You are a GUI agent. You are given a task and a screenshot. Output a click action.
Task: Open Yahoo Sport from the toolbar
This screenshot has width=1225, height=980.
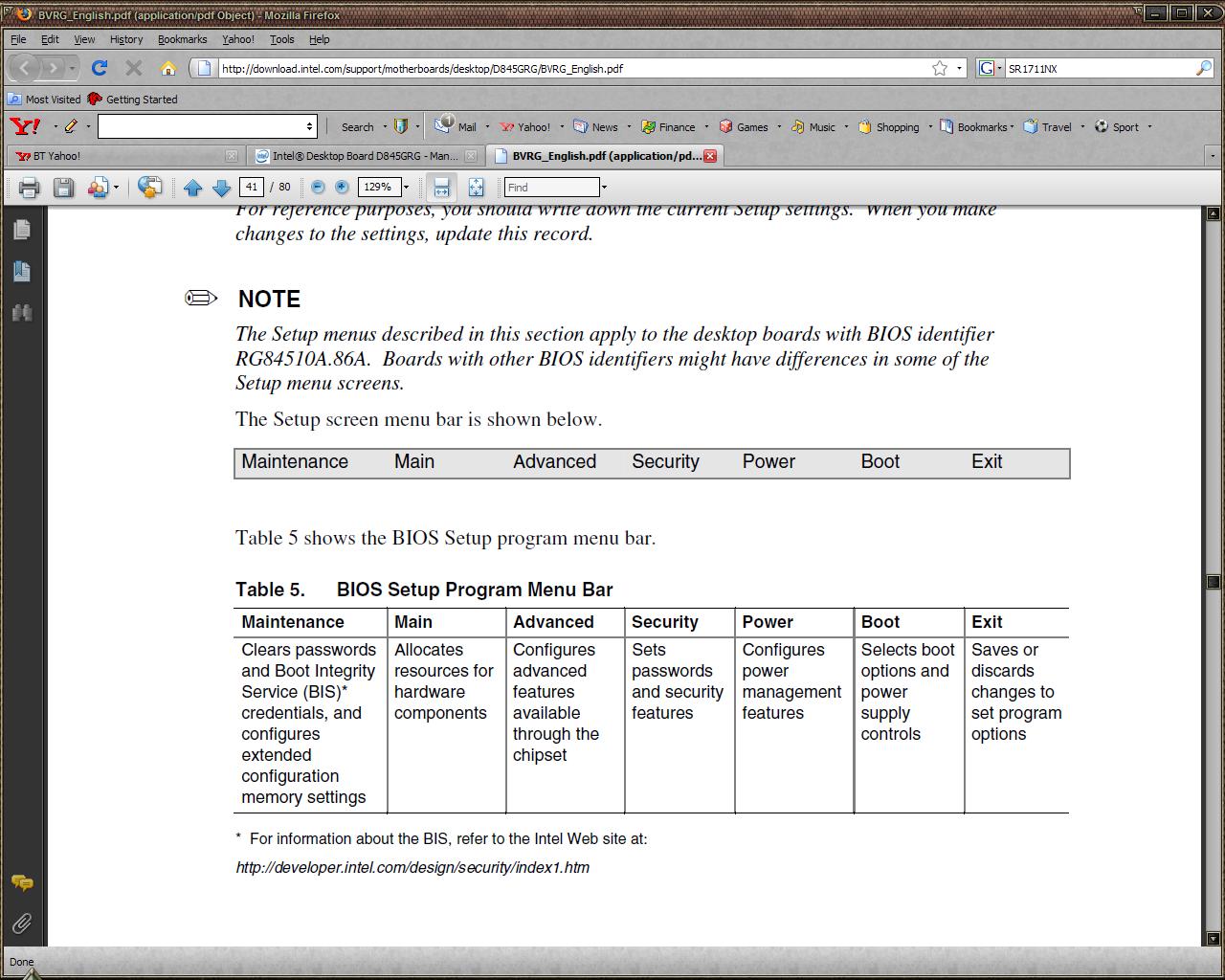point(1117,126)
